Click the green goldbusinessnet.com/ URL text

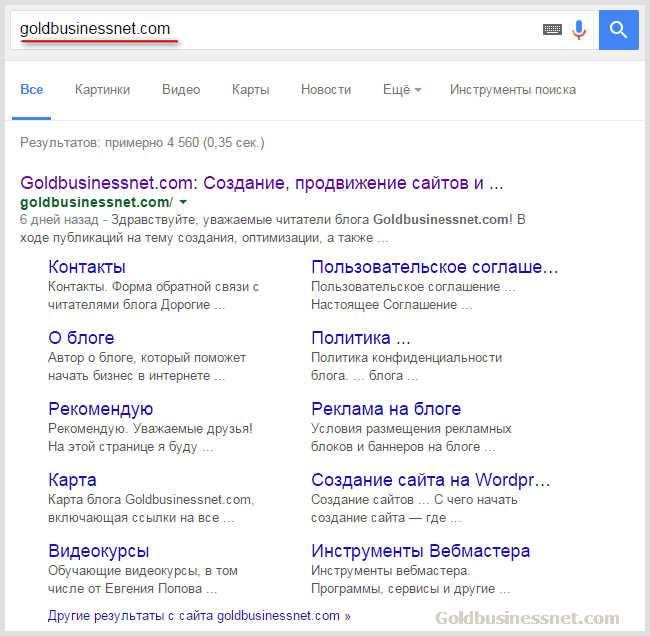pos(97,202)
